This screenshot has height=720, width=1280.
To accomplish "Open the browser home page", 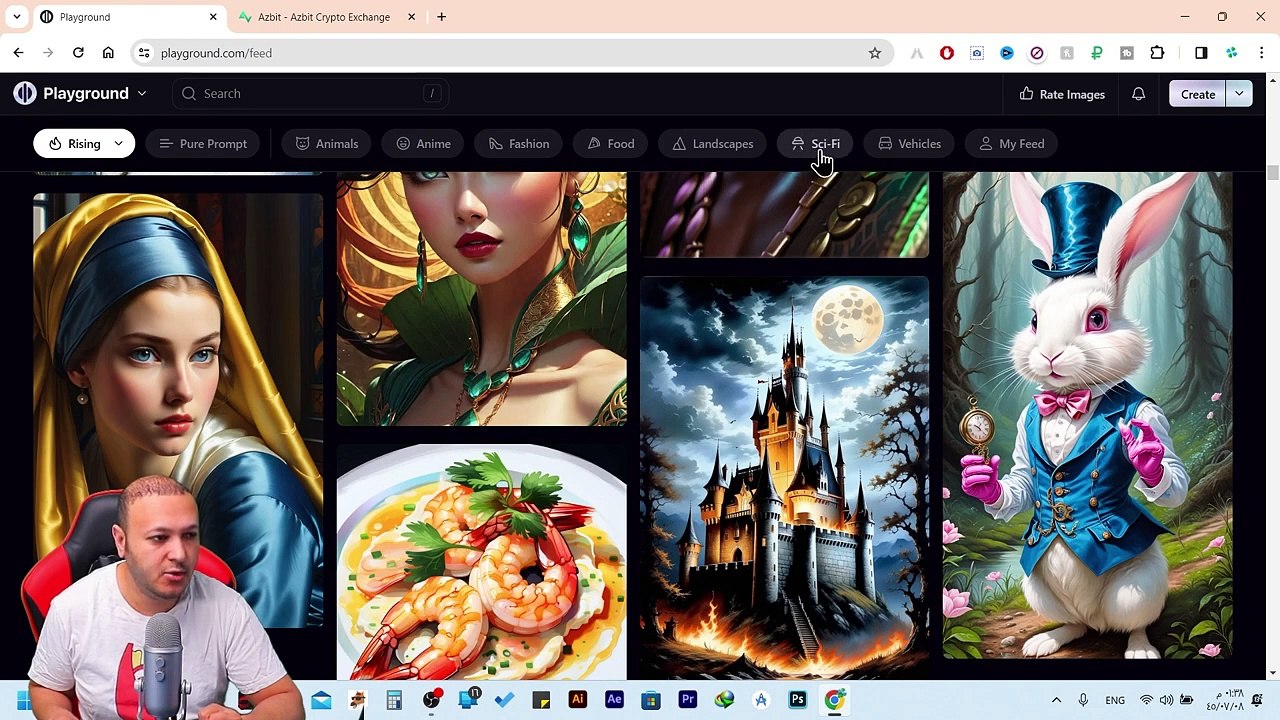I will pyautogui.click(x=108, y=53).
